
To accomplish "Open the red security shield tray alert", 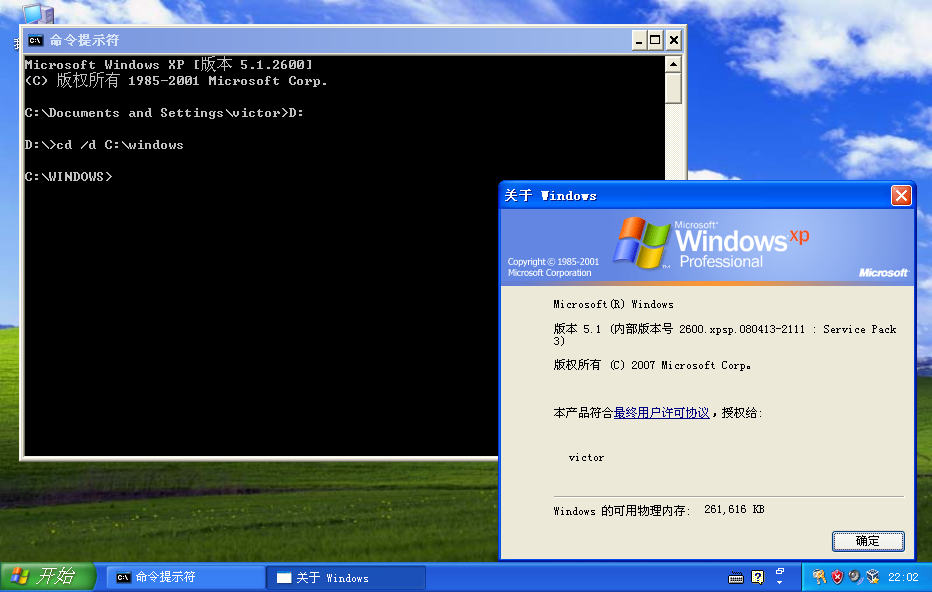I will 837,577.
